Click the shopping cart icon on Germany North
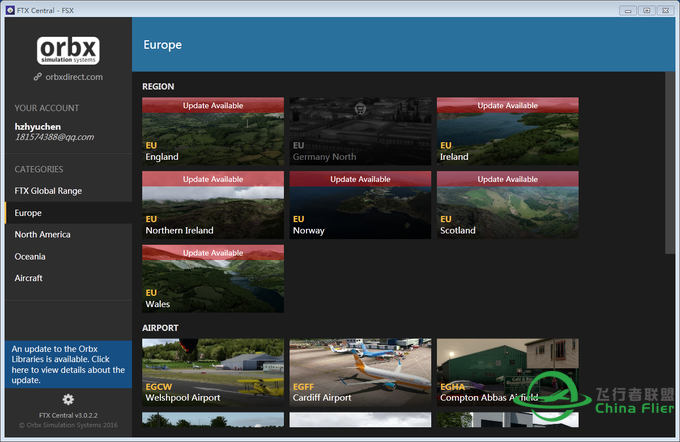 click(360, 109)
